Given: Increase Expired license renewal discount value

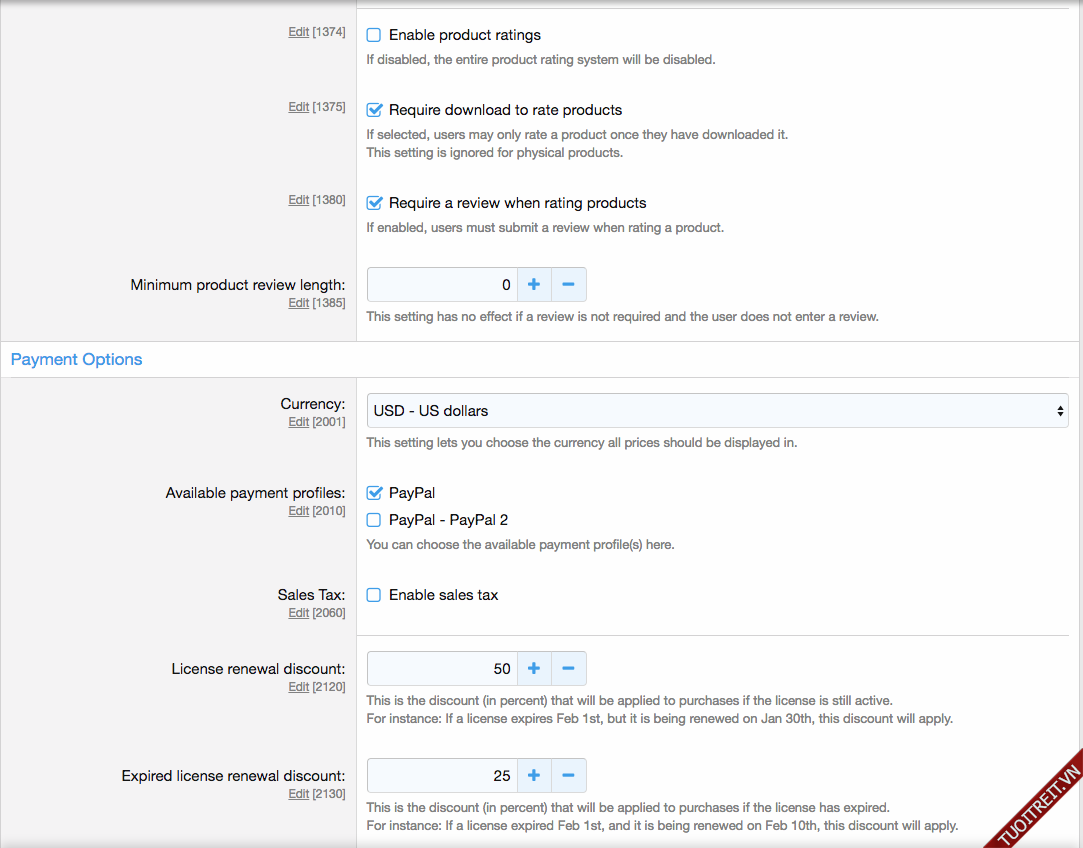Looking at the screenshot, I should tap(534, 776).
